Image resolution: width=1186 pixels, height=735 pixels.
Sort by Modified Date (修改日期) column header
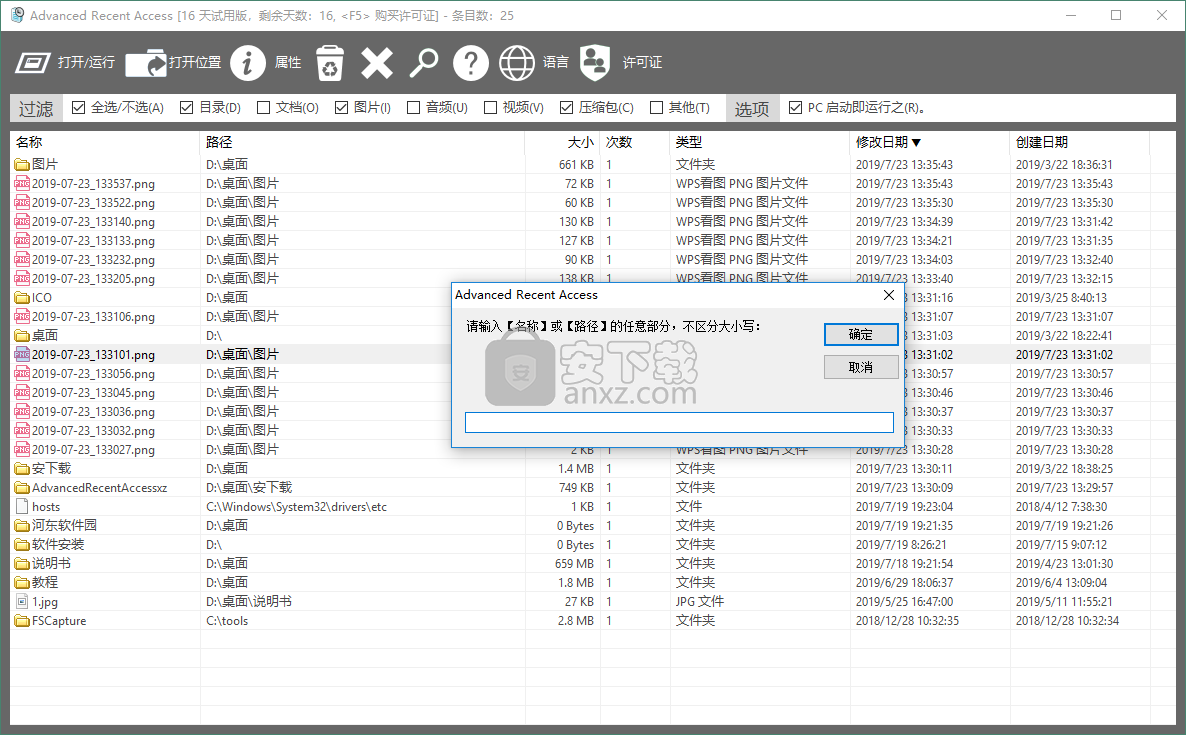click(x=930, y=142)
